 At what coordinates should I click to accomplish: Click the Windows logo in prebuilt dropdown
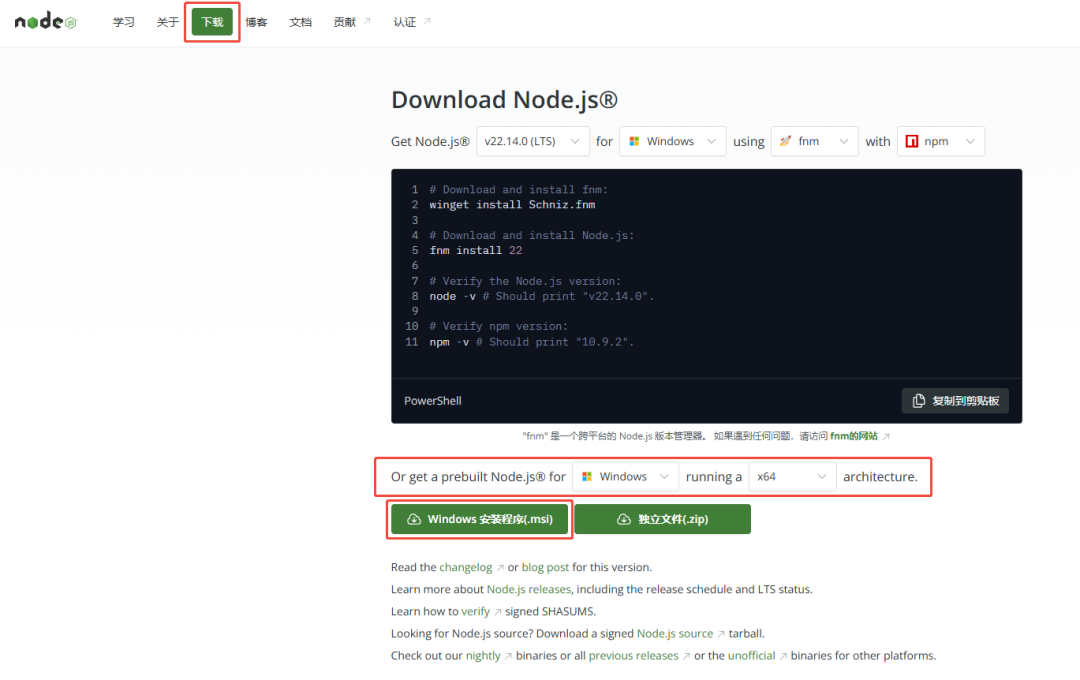(x=587, y=477)
